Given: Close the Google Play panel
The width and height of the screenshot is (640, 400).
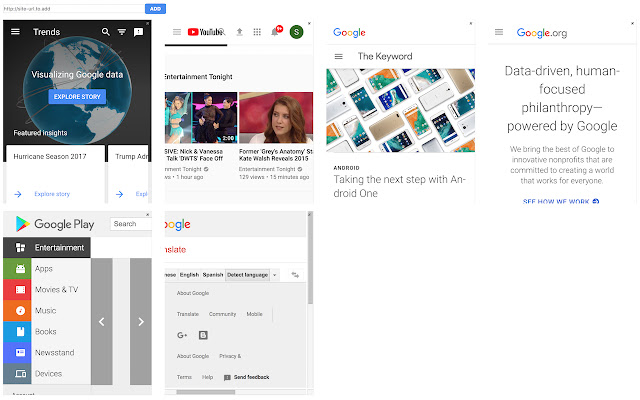Looking at the screenshot, I should pyautogui.click(x=148, y=214).
